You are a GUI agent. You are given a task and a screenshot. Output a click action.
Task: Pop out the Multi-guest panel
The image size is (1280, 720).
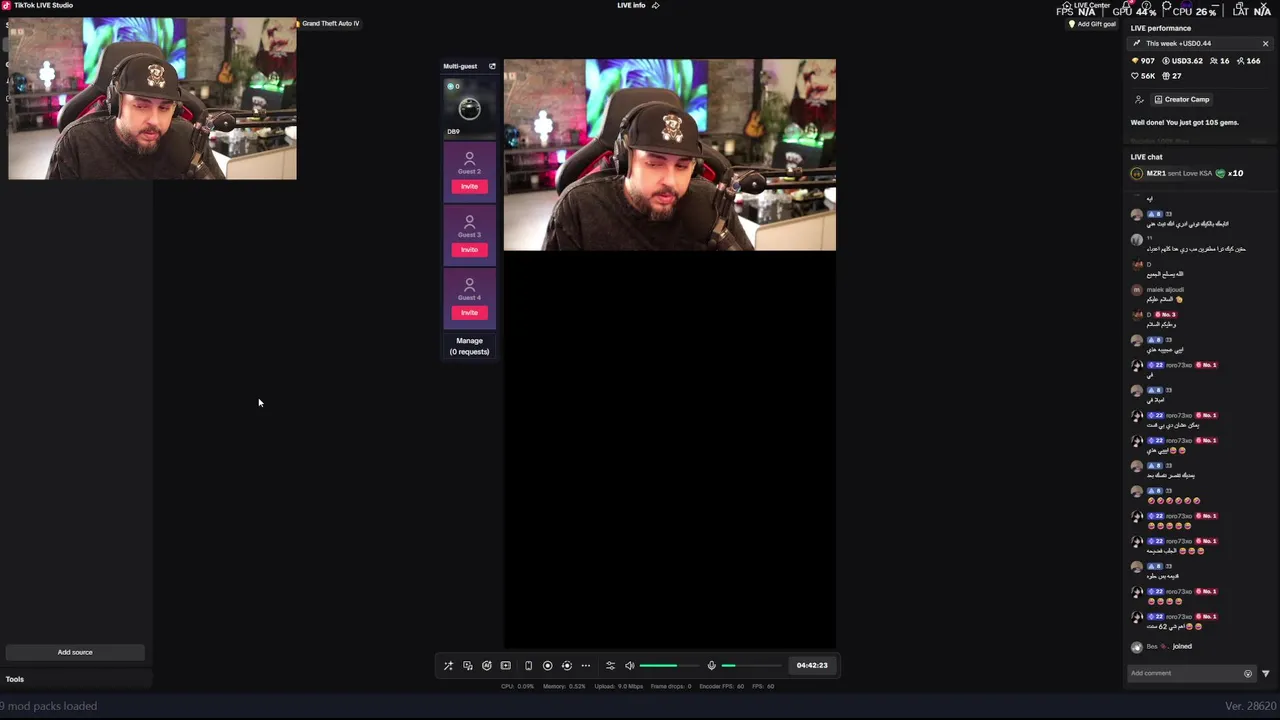tap(492, 66)
